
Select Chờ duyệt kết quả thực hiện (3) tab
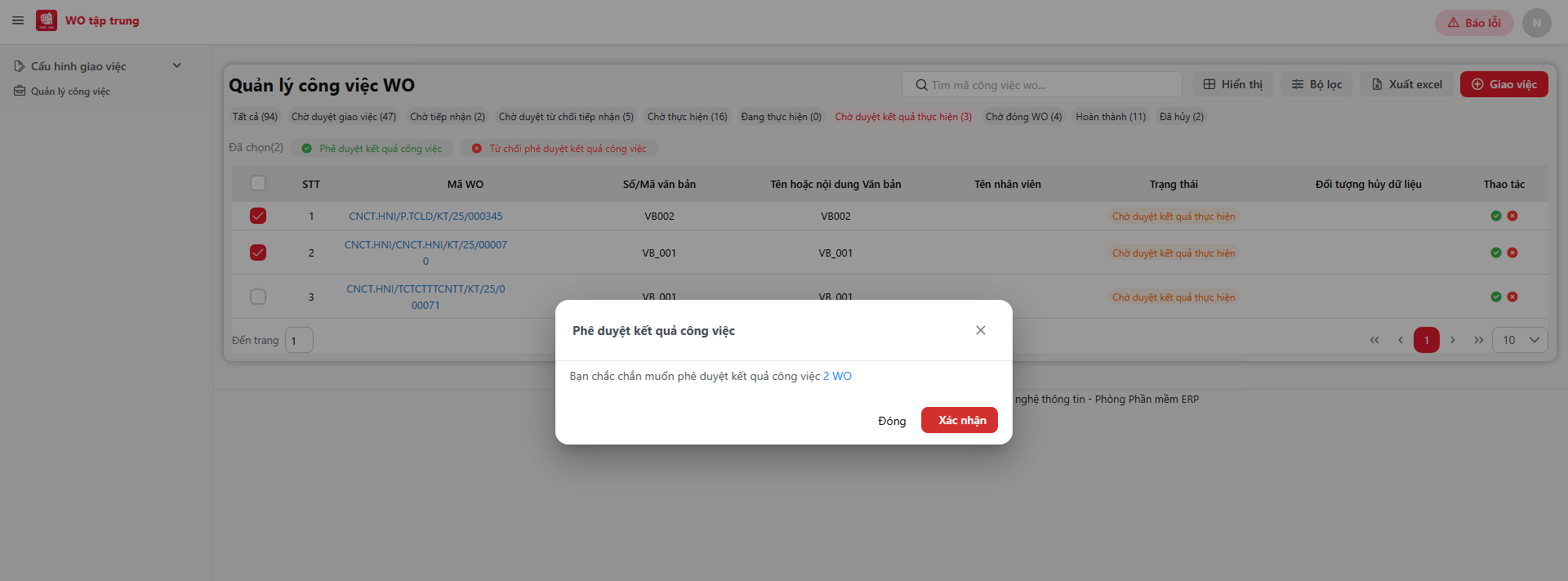pyautogui.click(x=903, y=117)
